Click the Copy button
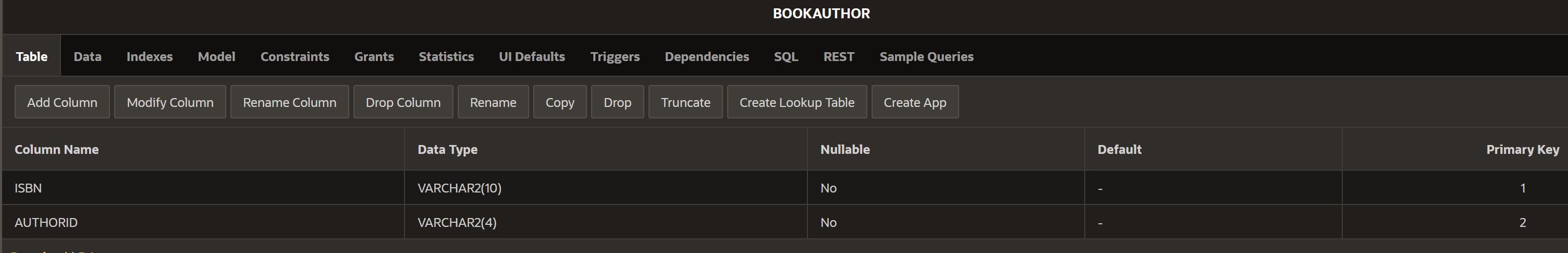Screen dimensions: 1568x253 point(560,102)
